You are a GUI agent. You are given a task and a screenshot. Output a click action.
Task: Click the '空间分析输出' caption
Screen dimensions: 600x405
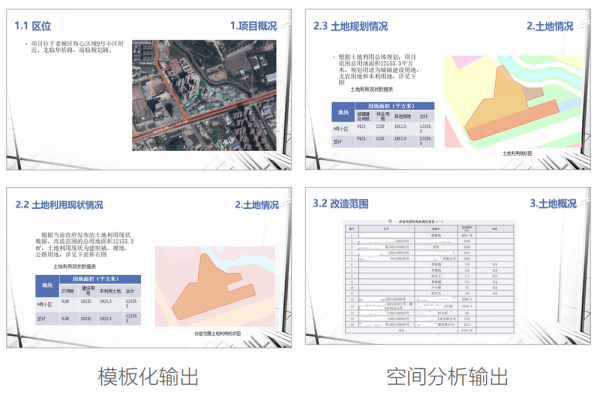tap(448, 377)
